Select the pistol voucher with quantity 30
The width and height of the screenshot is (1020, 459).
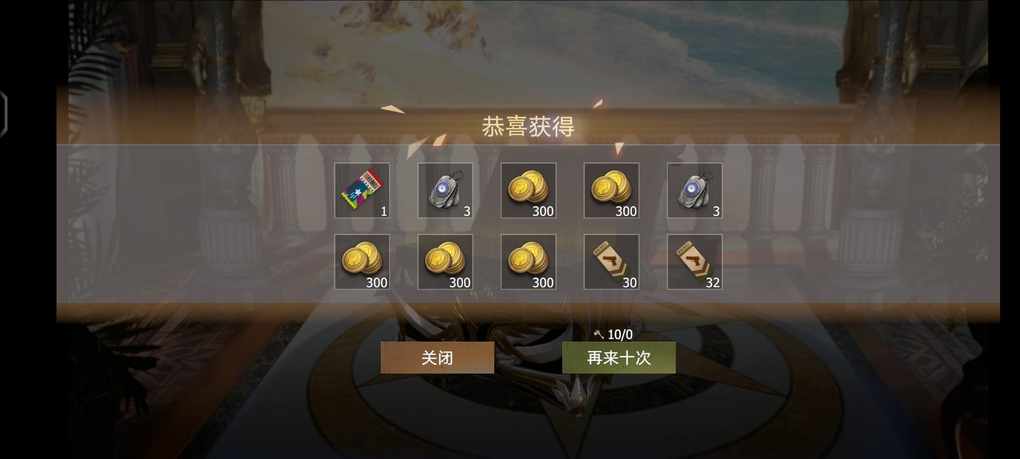pyautogui.click(x=611, y=261)
